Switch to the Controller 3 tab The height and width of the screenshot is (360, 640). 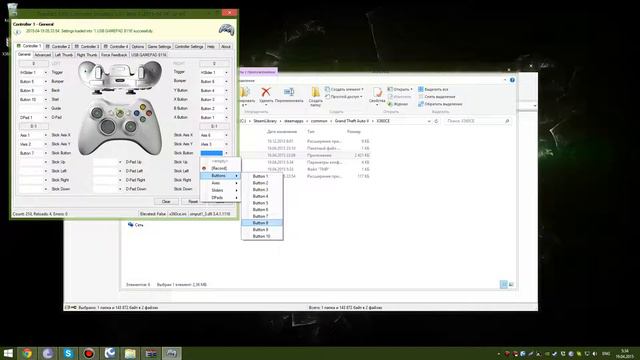[x=87, y=47]
